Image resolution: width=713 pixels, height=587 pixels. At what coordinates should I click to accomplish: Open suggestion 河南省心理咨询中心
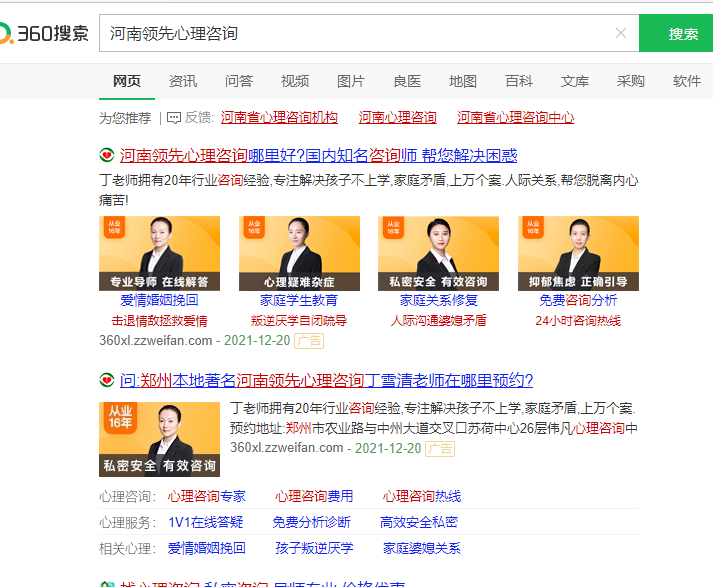click(516, 118)
